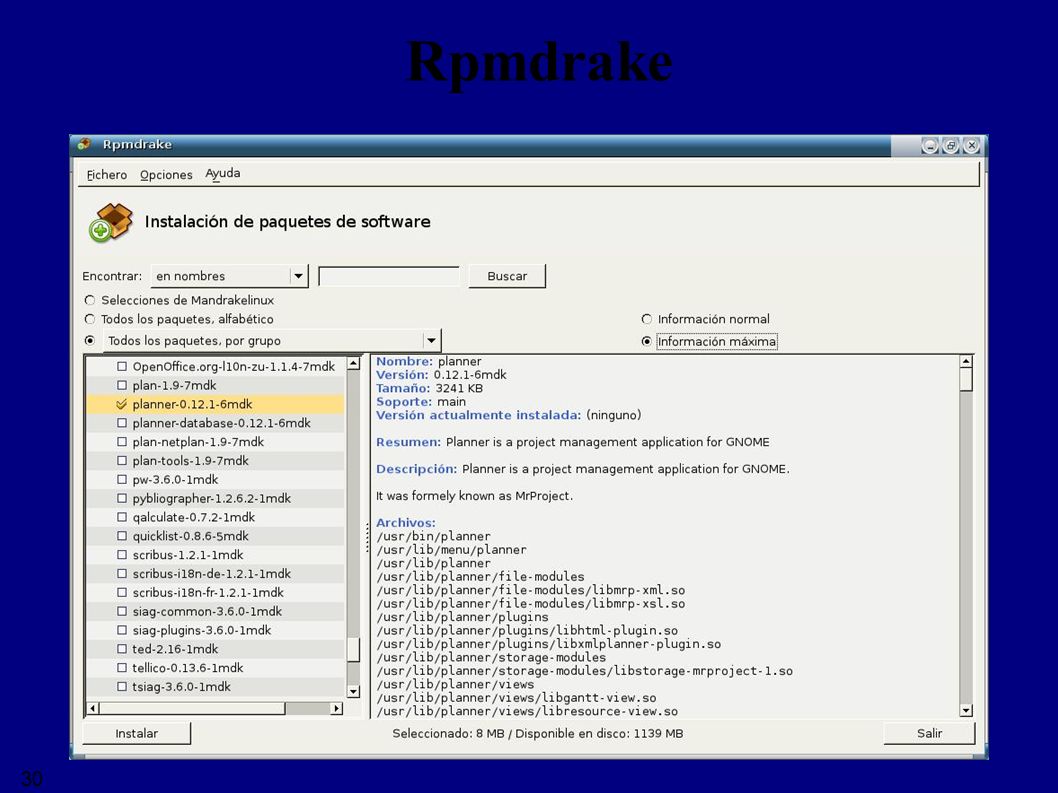The width and height of the screenshot is (1058, 793).
Task: Check the quicklist-0.8.6-5mdk package
Action: click(x=121, y=537)
